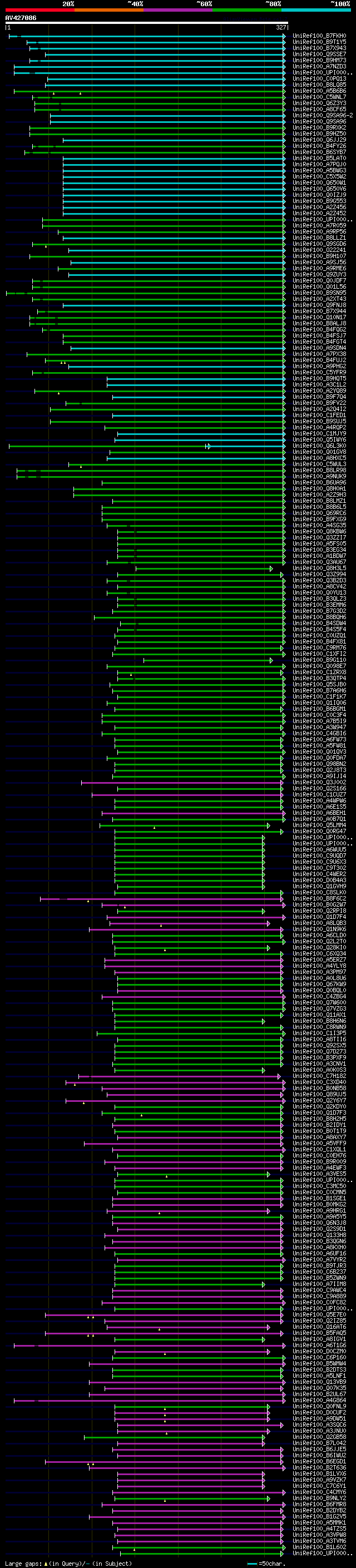Click the white query sequence bar
The width and height of the screenshot is (356, 1568).
(147, 23)
